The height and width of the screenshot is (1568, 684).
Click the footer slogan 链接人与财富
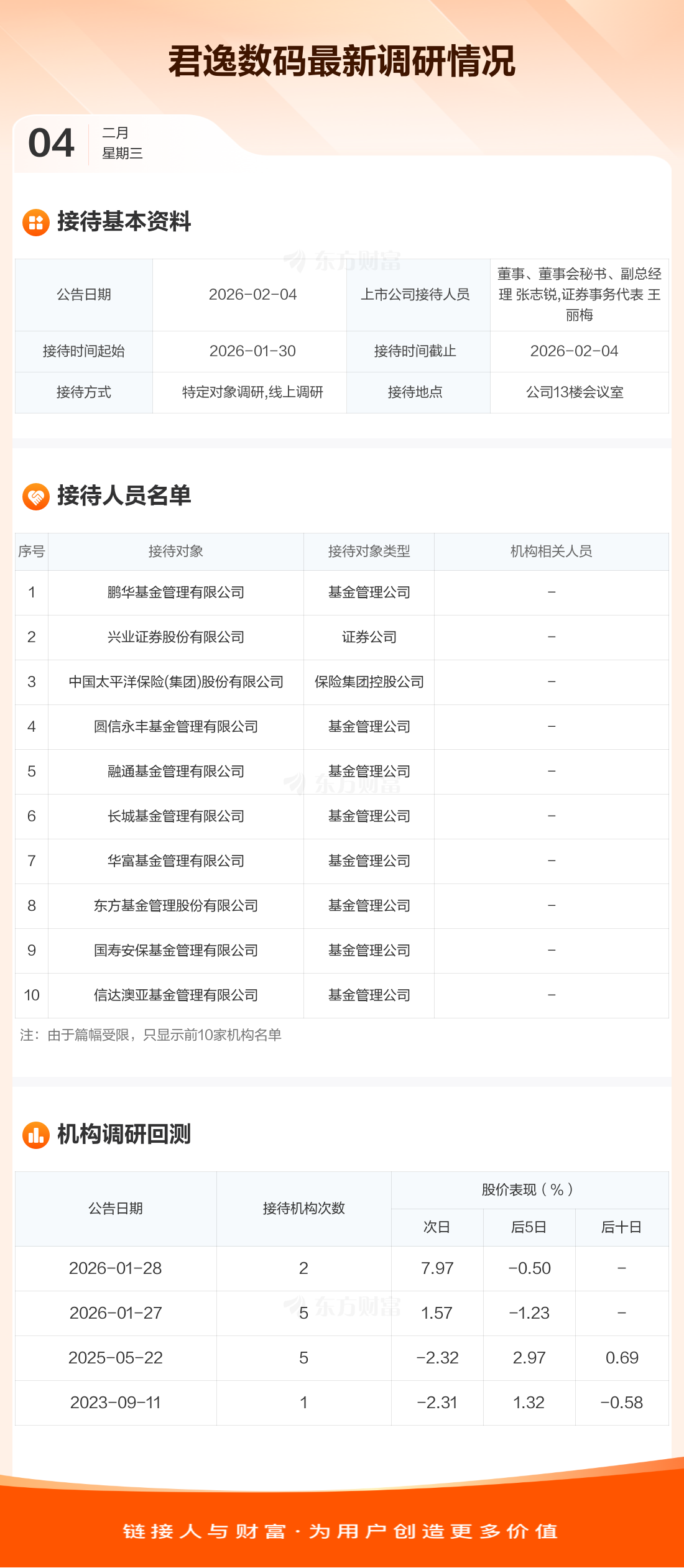click(341, 1531)
